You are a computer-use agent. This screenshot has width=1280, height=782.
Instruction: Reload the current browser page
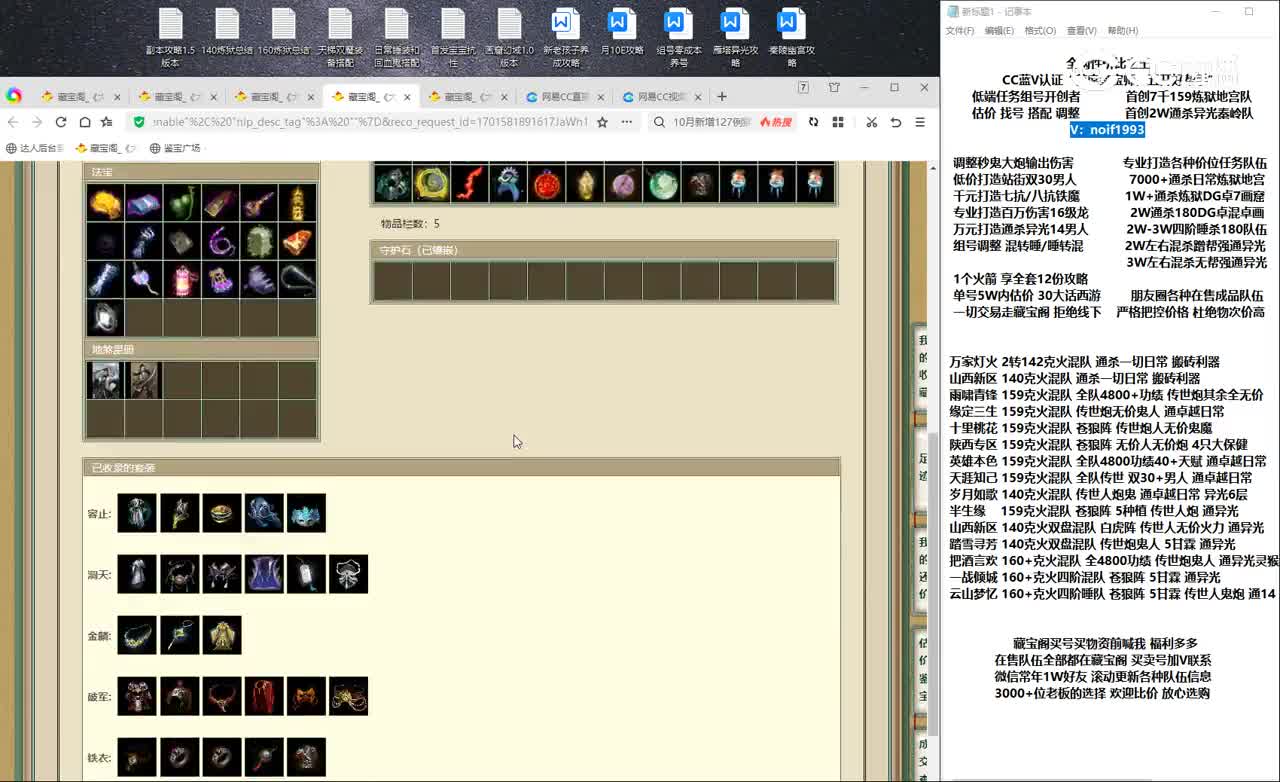click(61, 122)
